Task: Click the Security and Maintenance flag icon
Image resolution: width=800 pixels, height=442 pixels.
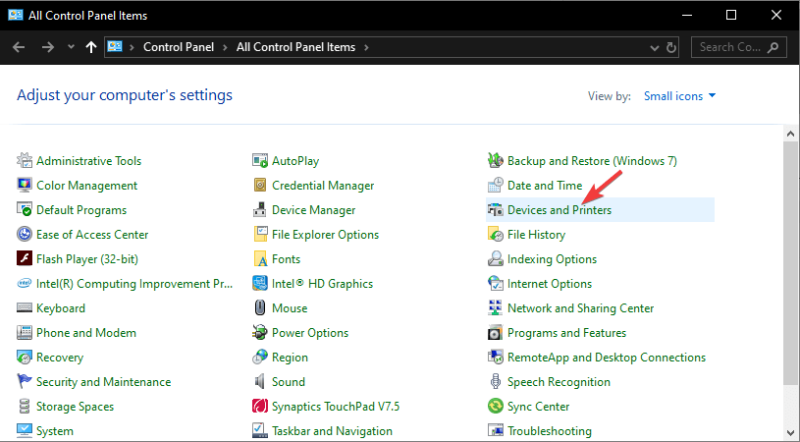Action: click(24, 381)
